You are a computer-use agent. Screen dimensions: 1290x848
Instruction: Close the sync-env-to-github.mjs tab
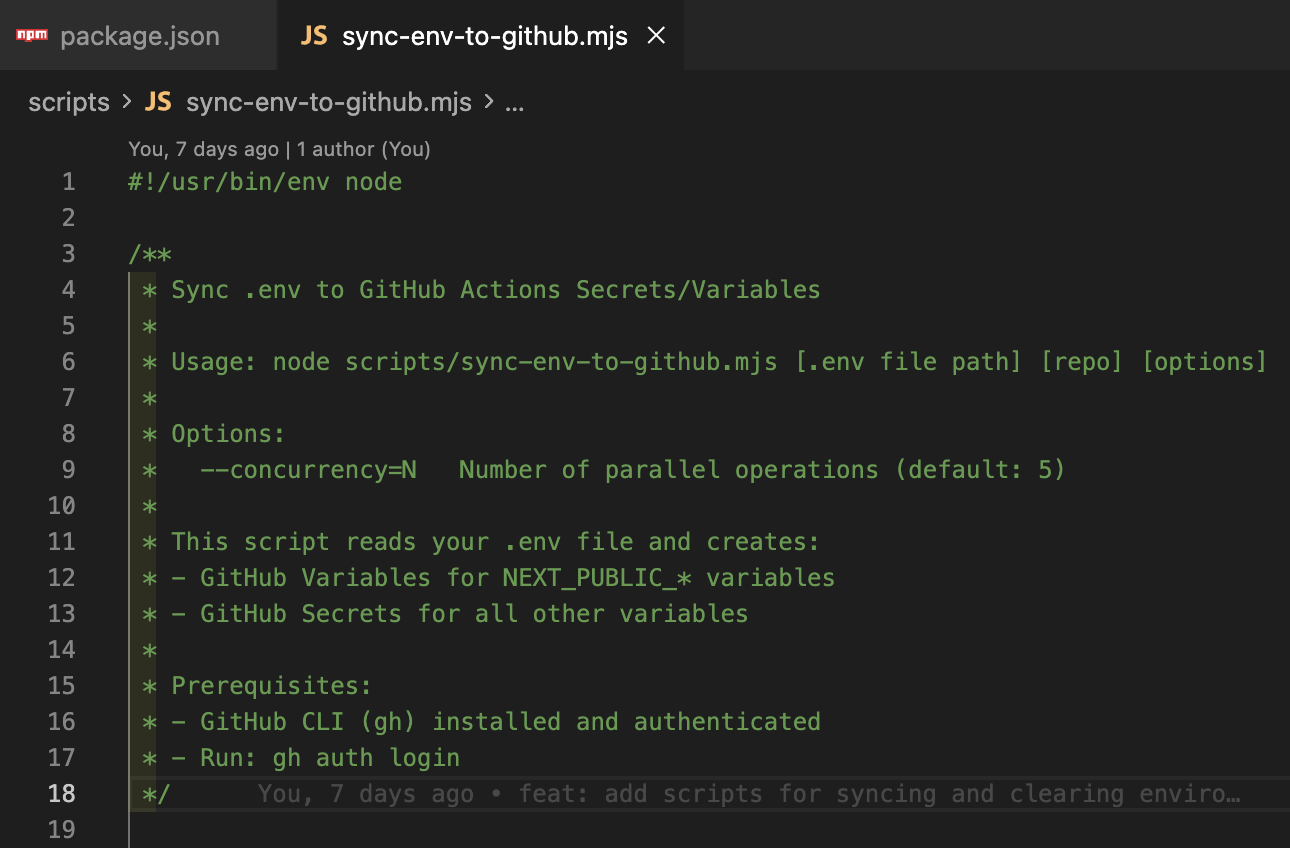pyautogui.click(x=656, y=36)
